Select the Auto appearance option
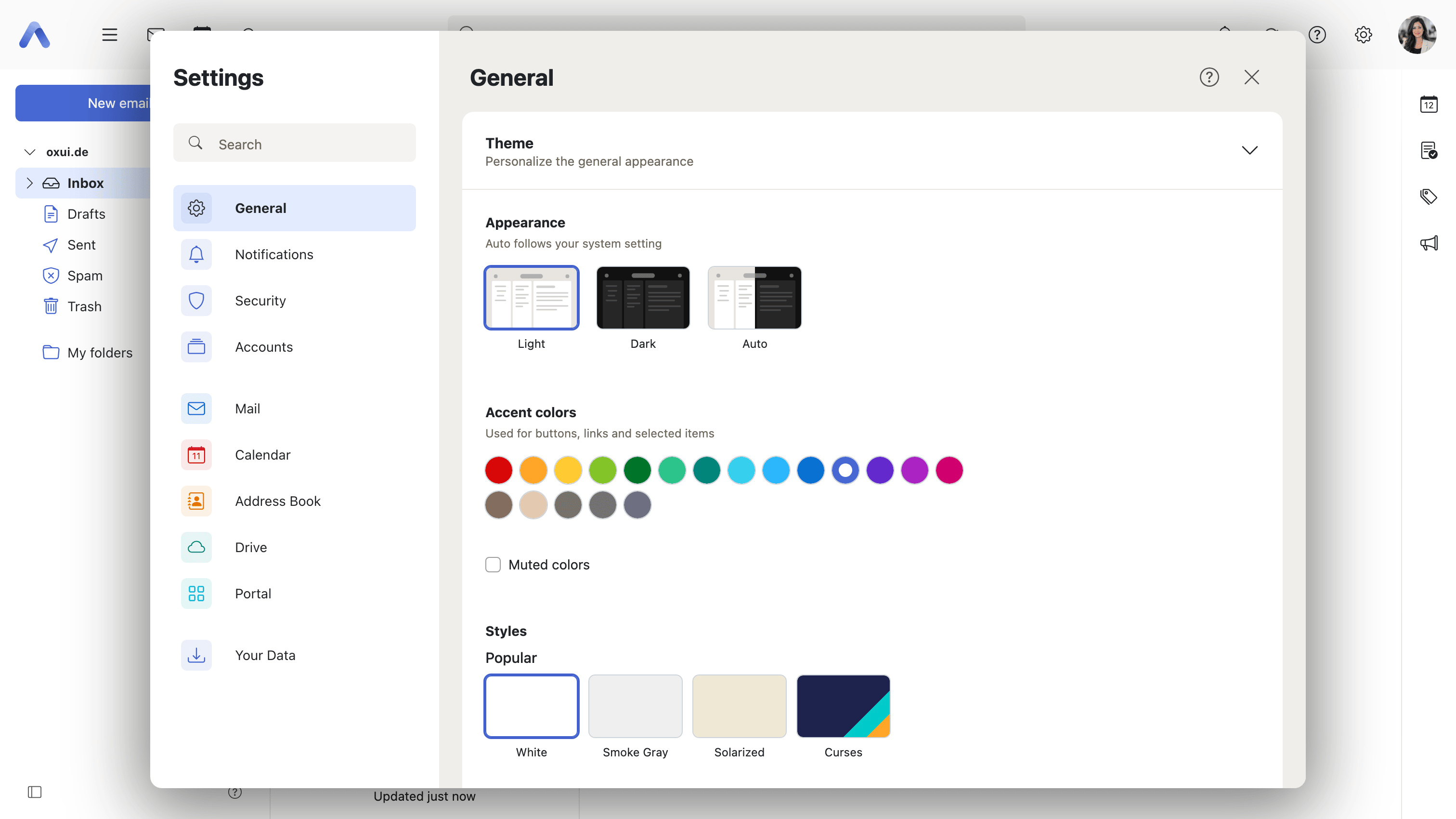The image size is (1456, 819). (x=754, y=298)
